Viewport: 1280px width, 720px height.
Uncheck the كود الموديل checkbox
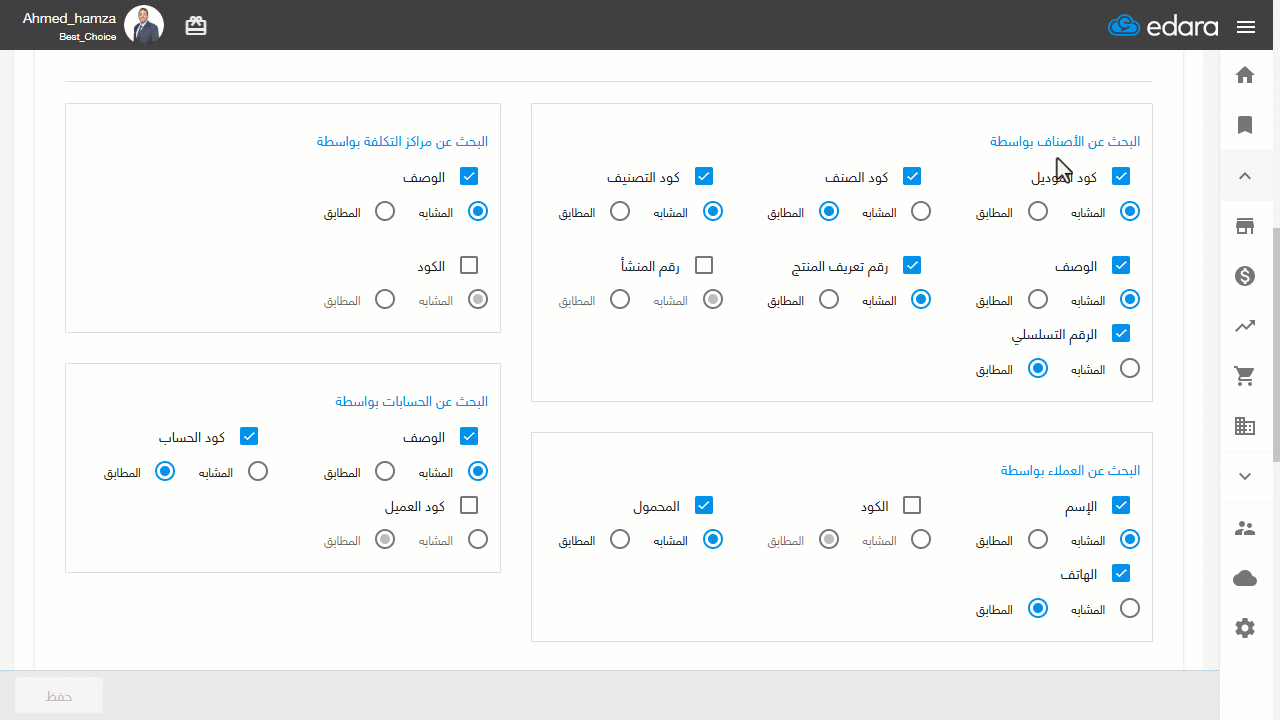coord(1121,176)
